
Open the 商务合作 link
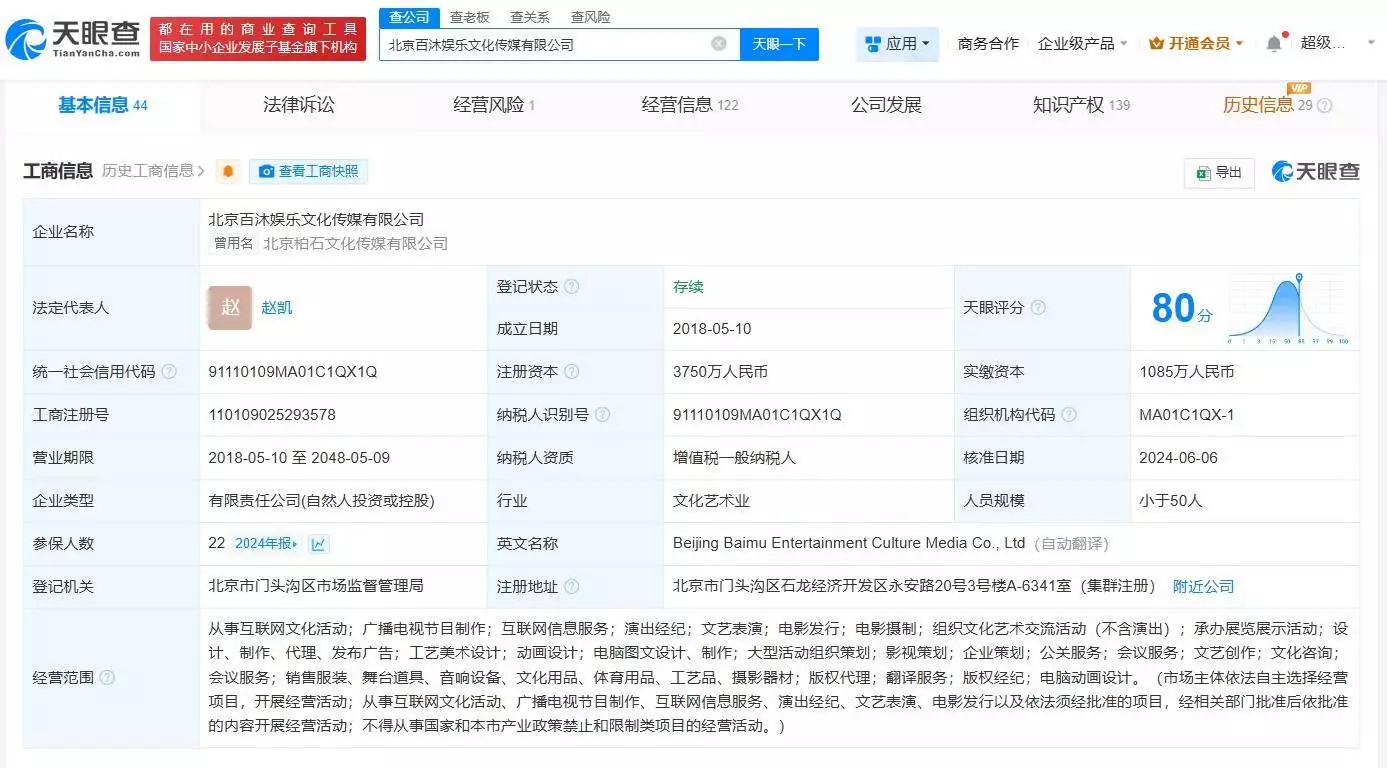pyautogui.click(x=988, y=44)
